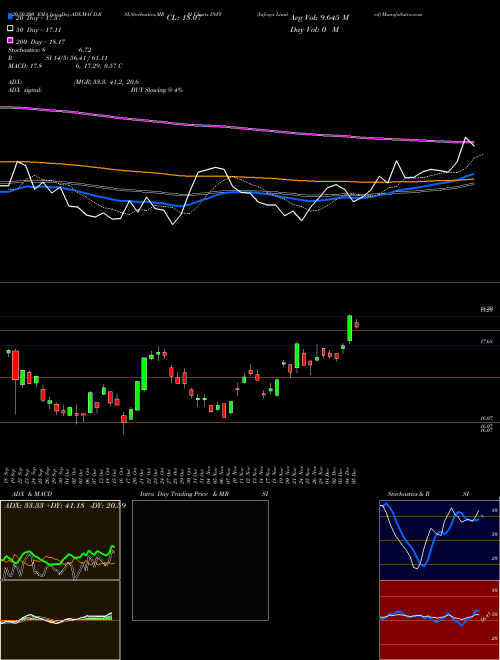Screen dimensions: 500x660
Task: Select the '200 Day = 18.17' legend text
Action: [40, 42]
